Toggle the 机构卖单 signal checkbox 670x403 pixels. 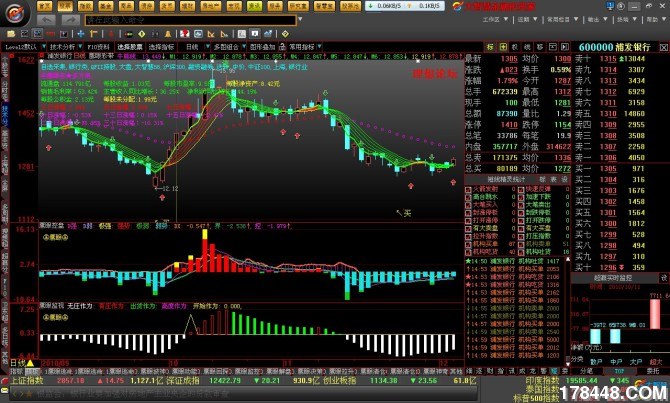tap(521, 244)
